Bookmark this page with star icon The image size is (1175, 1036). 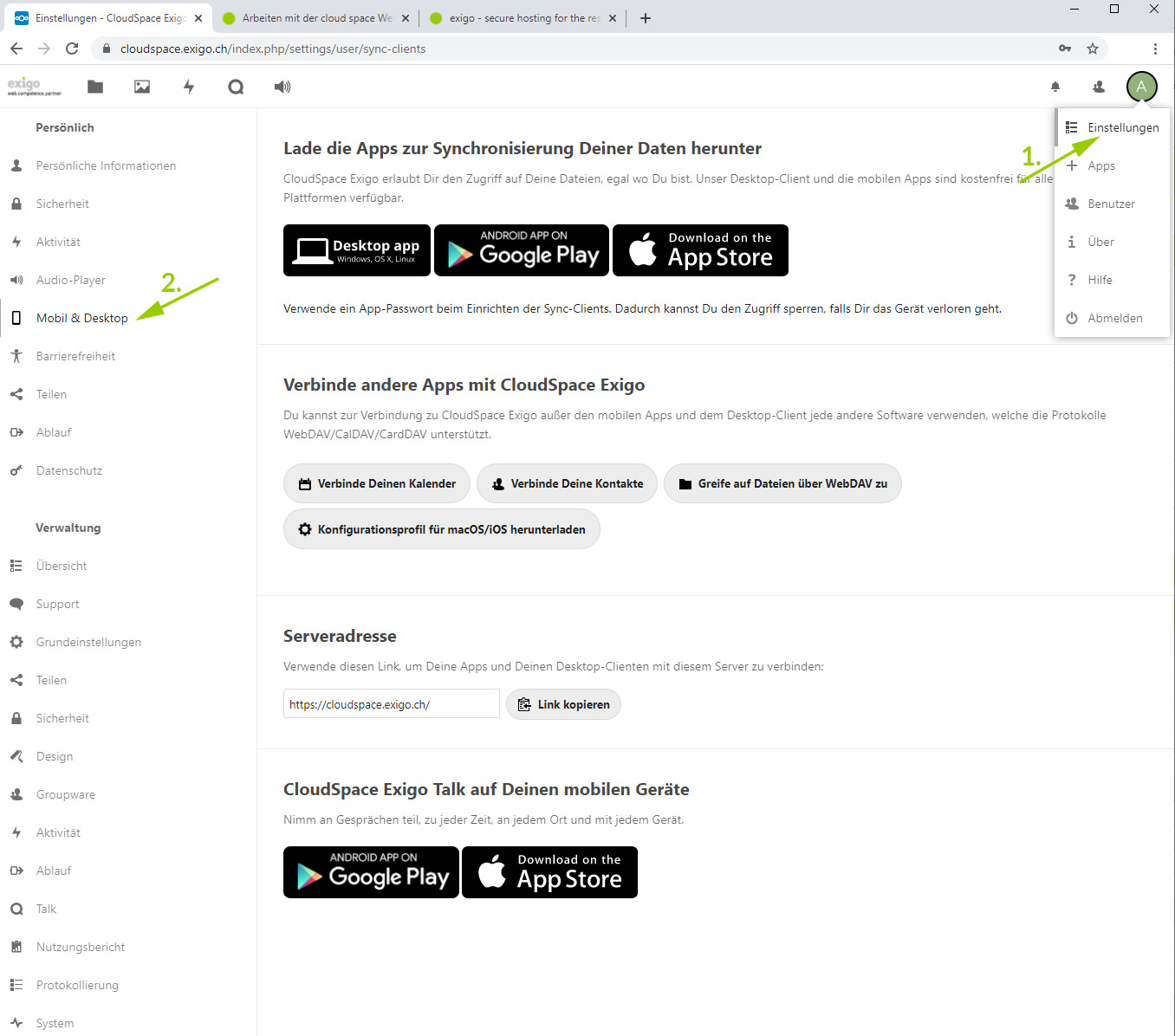pyautogui.click(x=1093, y=49)
